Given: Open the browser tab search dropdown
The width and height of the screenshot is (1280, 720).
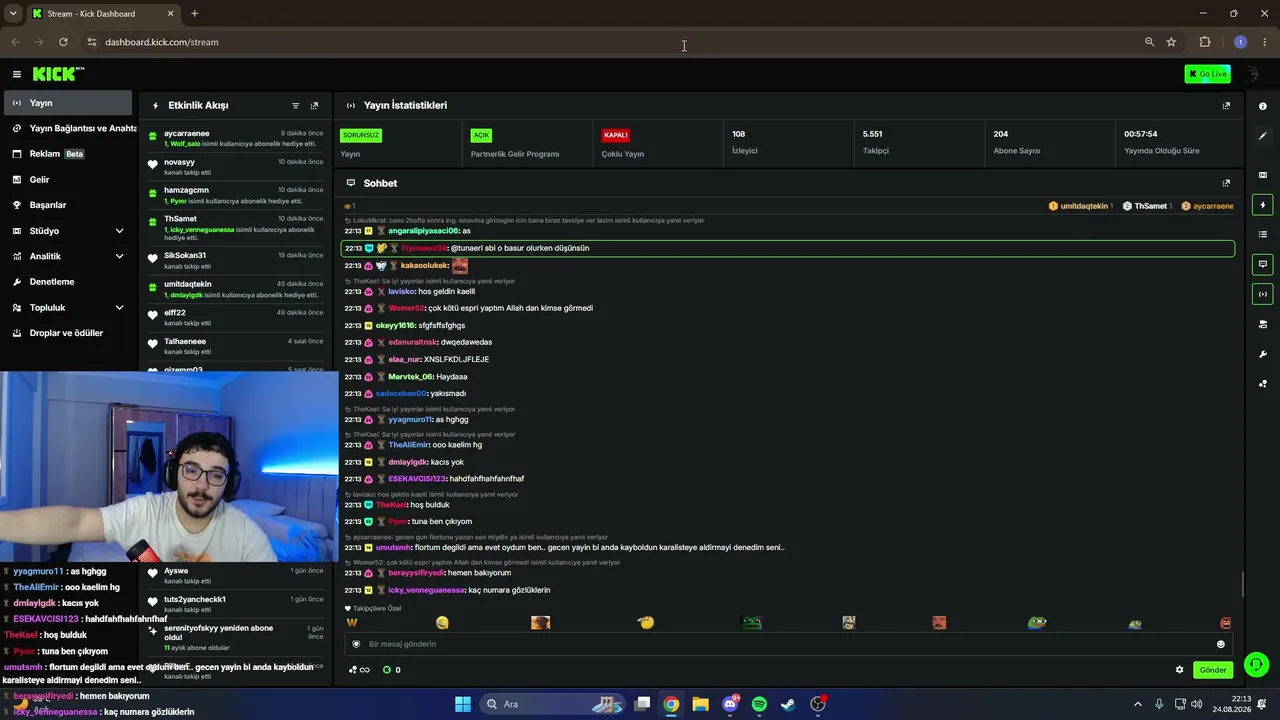Looking at the screenshot, I should tap(13, 14).
